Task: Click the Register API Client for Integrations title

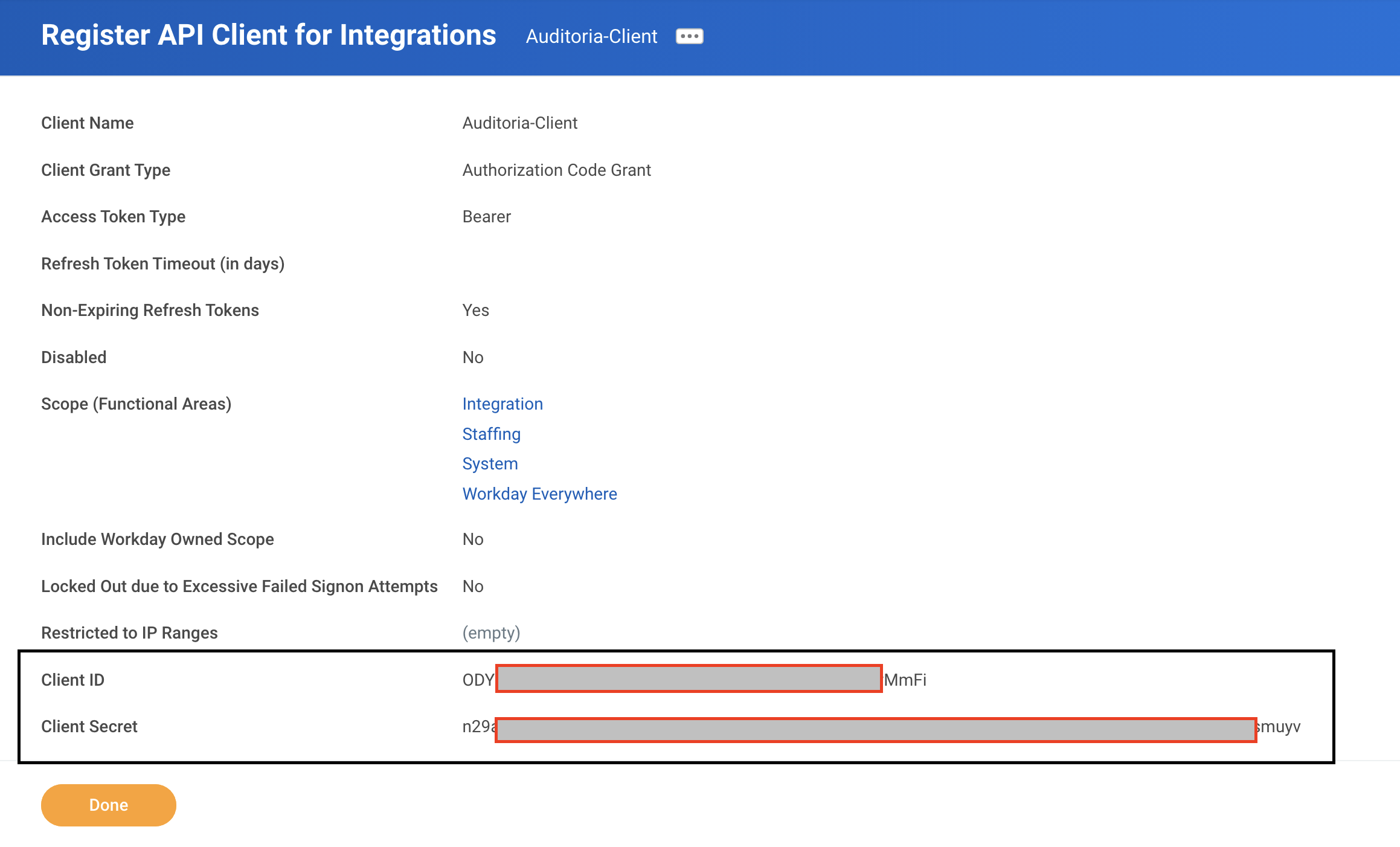Action: pyautogui.click(x=268, y=35)
